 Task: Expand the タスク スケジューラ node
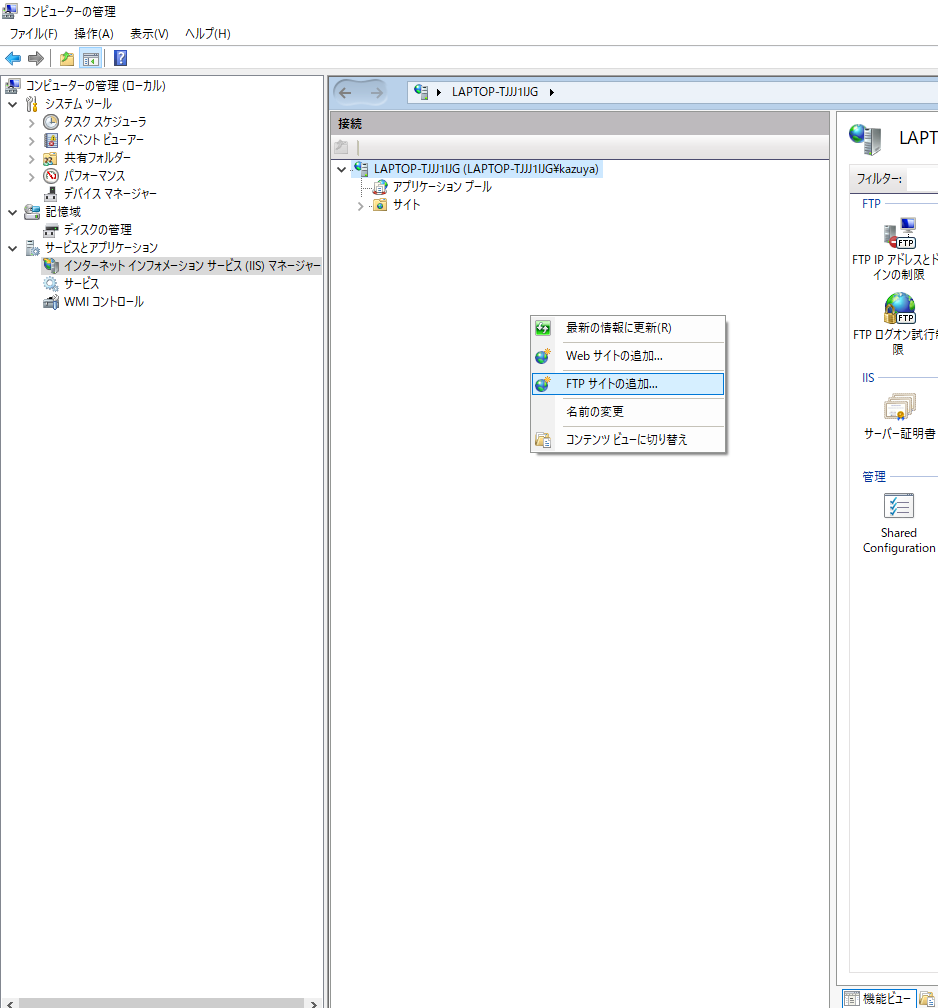coord(32,122)
